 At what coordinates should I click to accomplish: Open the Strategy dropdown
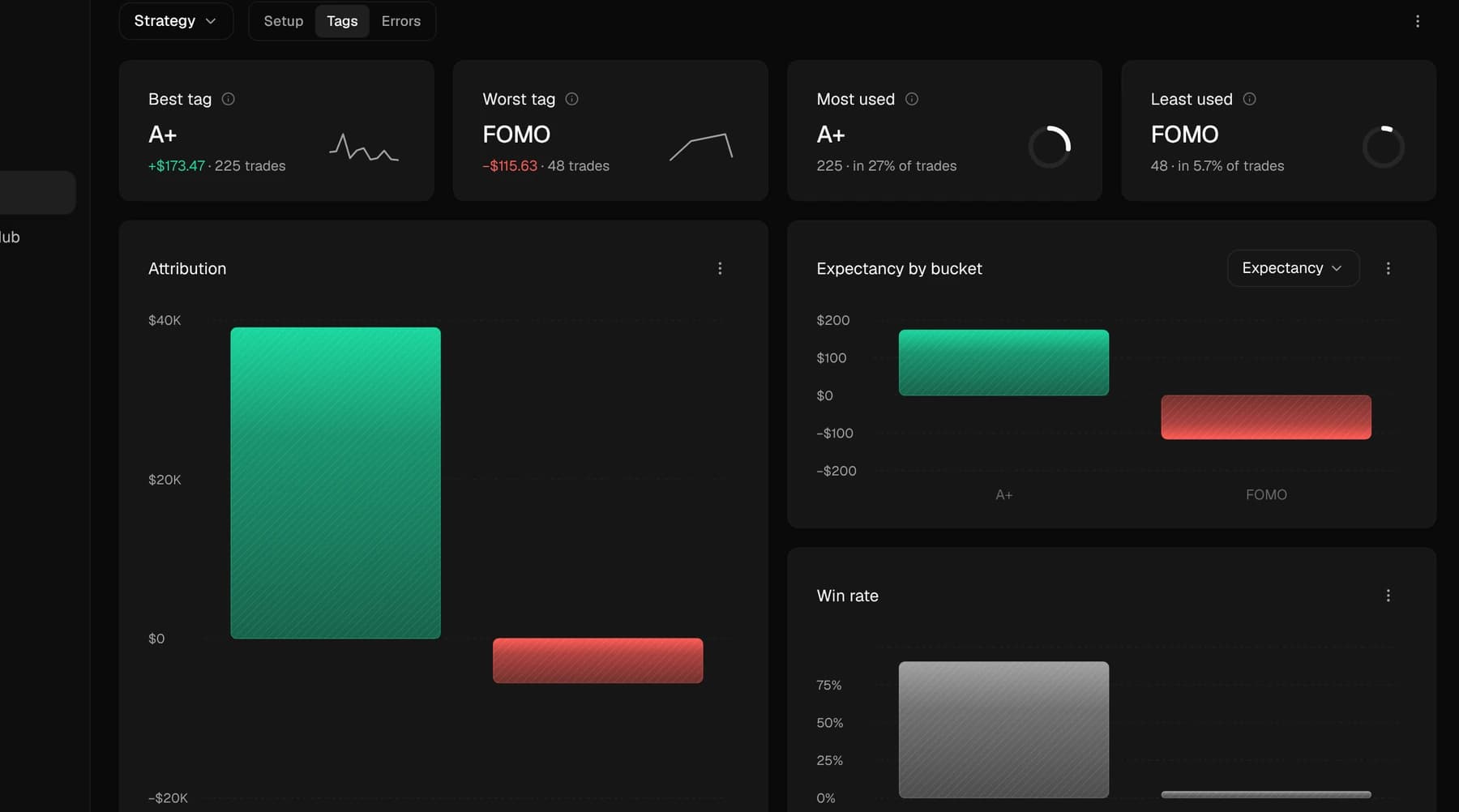(x=176, y=21)
